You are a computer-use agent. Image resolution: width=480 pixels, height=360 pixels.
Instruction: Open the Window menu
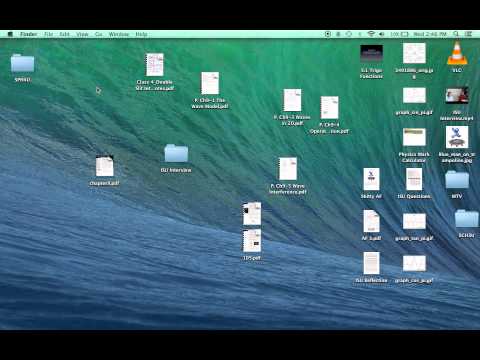(119, 34)
